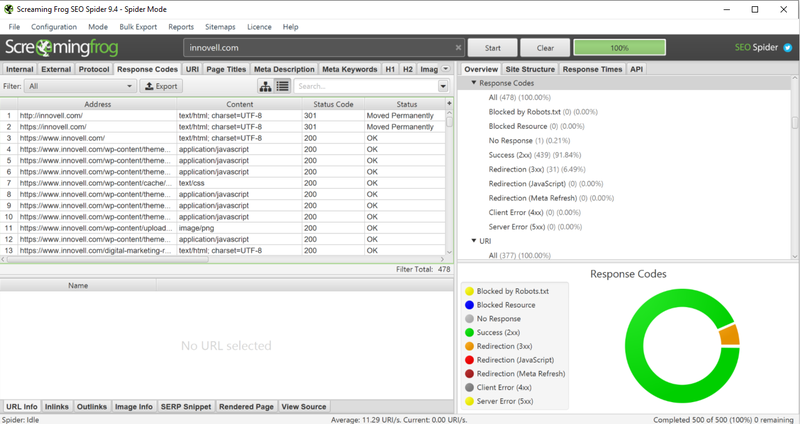
Task: Click the Redirection (3xx) orange legend swatch
Action: 469,346
